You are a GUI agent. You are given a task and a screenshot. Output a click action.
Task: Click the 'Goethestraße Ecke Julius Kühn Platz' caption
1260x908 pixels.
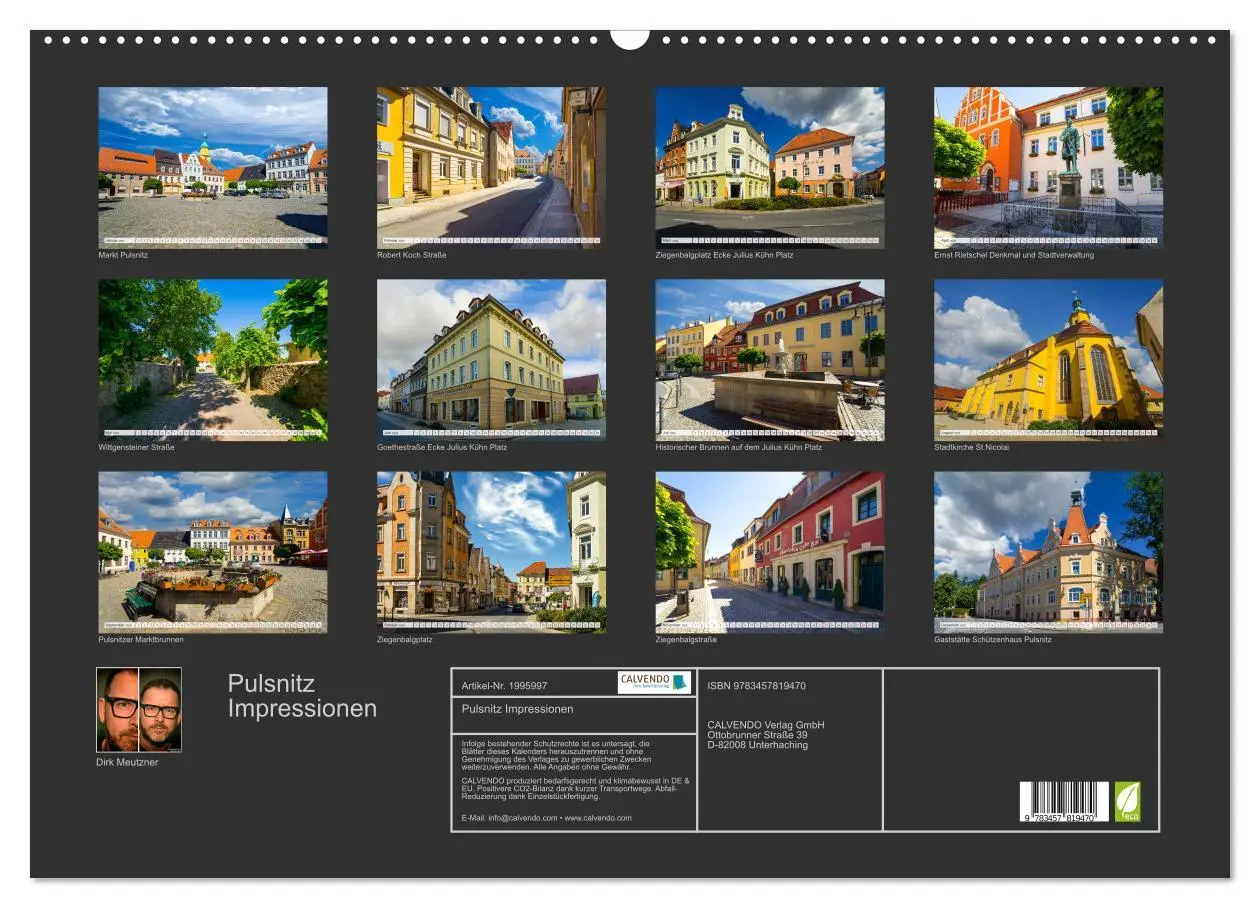coord(442,447)
